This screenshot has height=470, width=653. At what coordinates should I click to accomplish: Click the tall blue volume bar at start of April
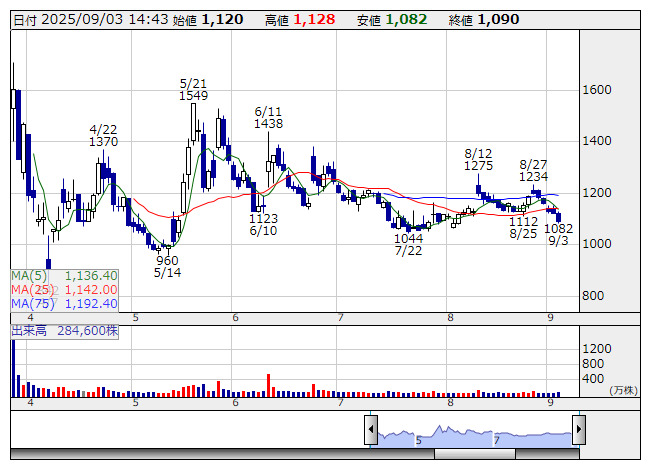13,368
